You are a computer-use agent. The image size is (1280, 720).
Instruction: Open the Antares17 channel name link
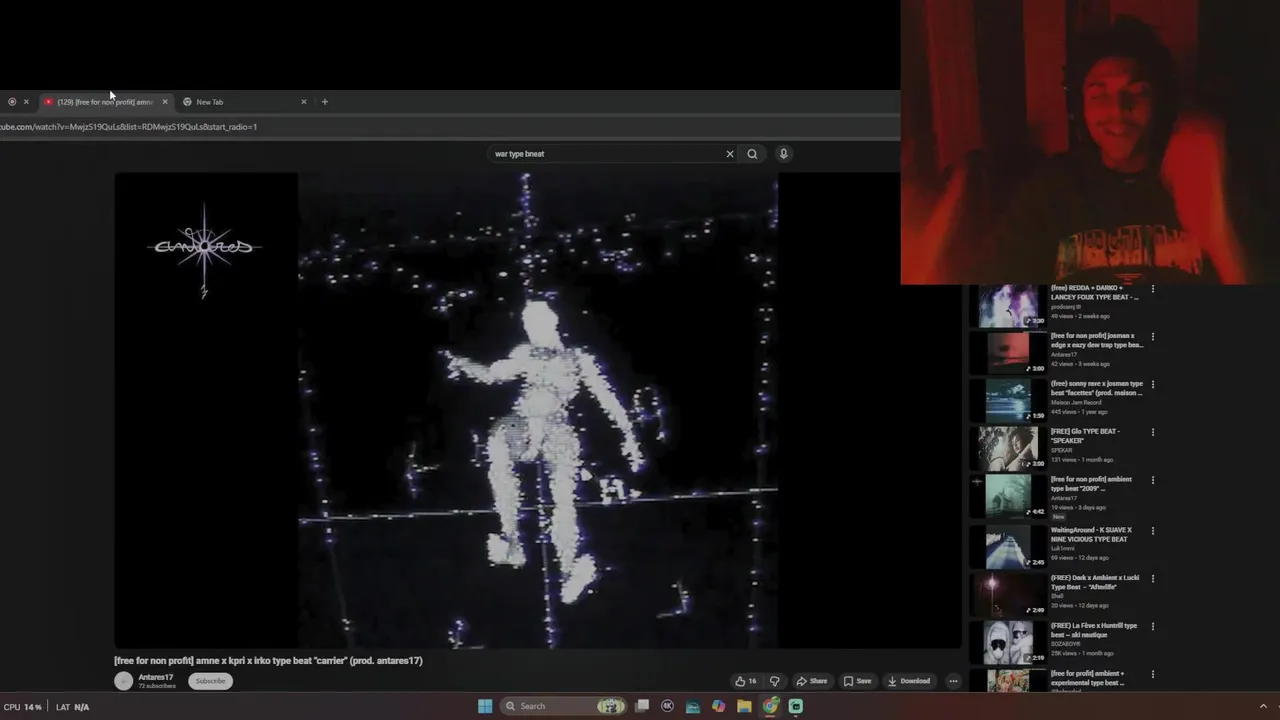click(x=156, y=677)
